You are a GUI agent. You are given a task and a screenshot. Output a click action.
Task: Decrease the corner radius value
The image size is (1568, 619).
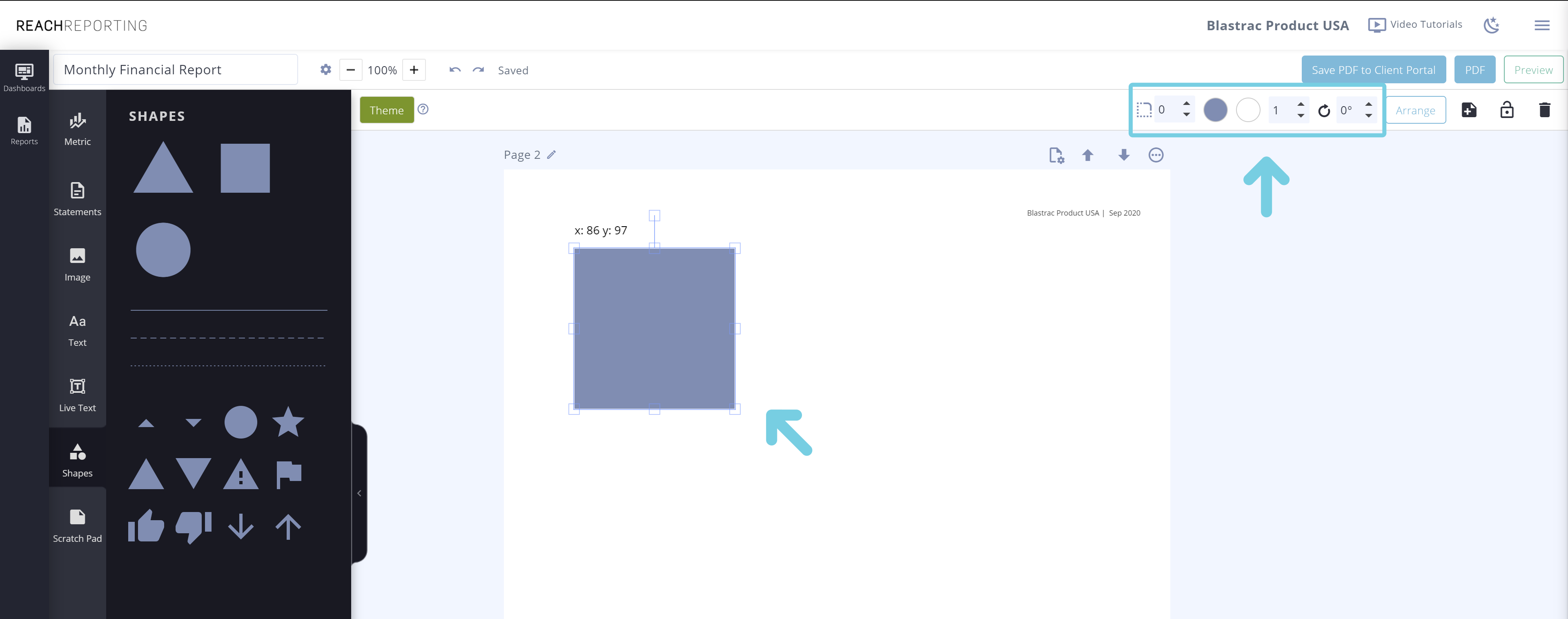tap(1186, 115)
